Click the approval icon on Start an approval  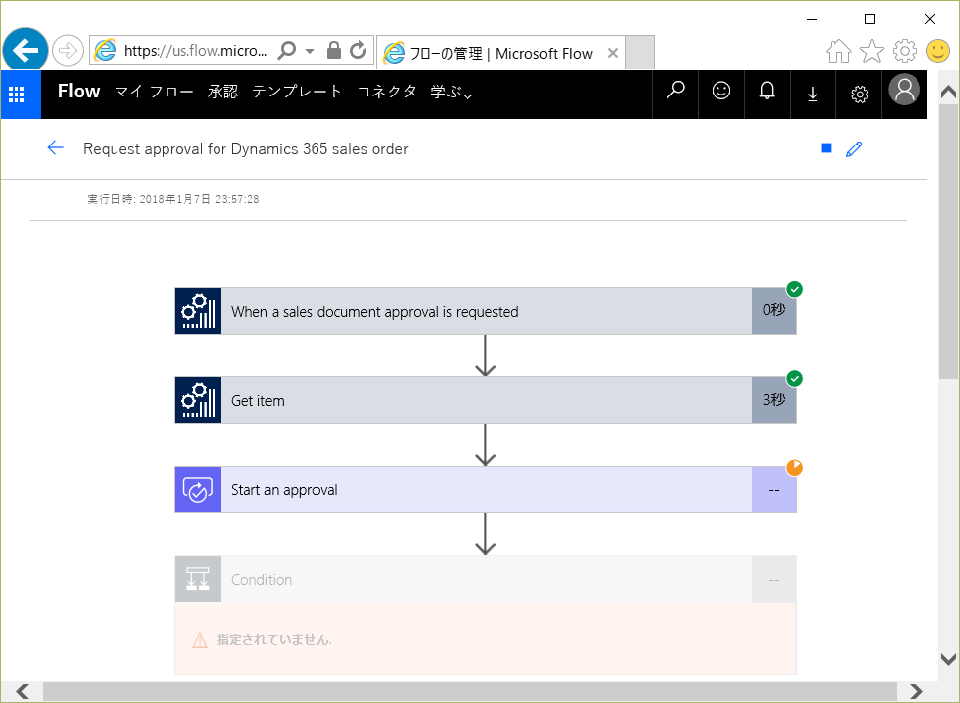click(198, 489)
